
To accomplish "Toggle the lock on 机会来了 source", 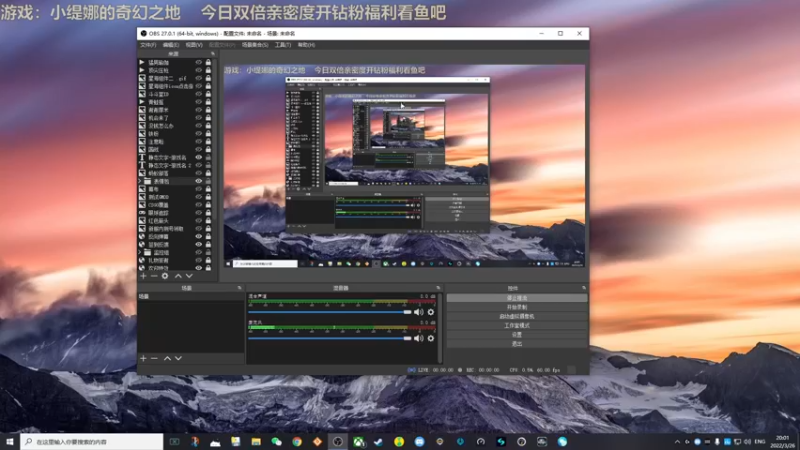I will [x=208, y=118].
